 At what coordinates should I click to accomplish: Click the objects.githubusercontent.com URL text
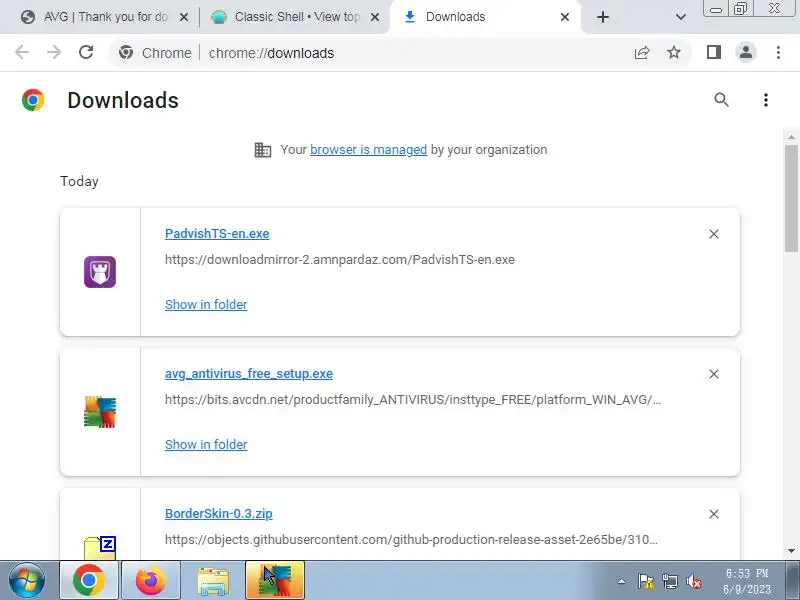[411, 540]
